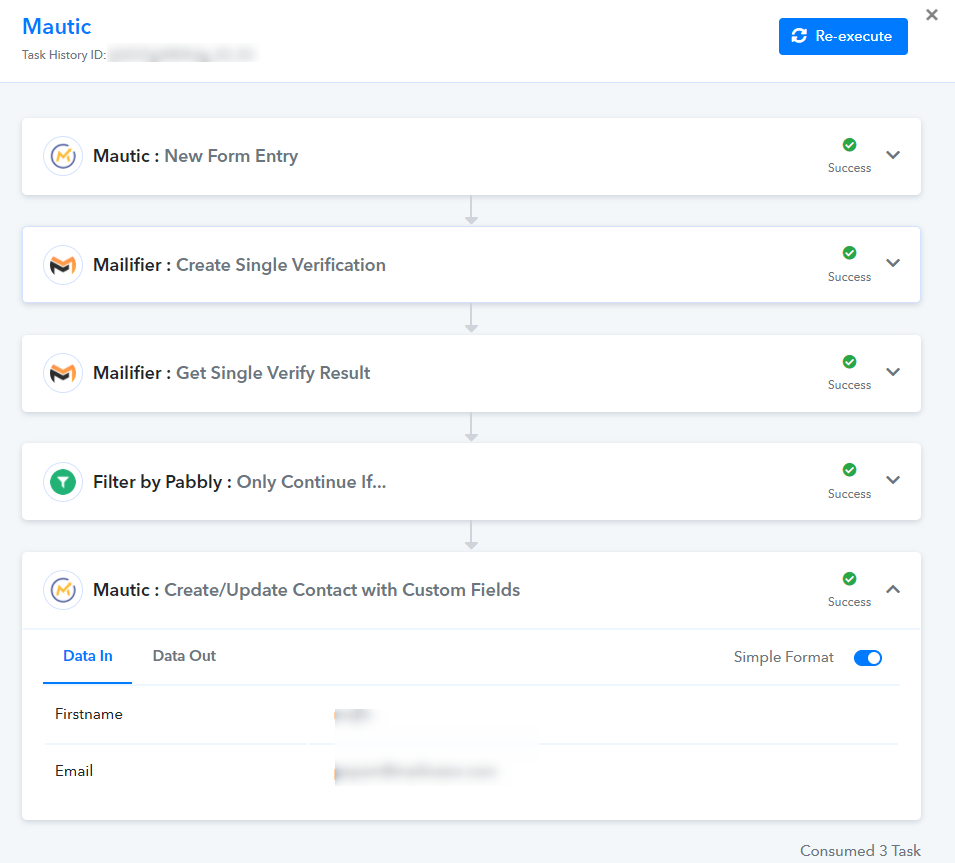Click the 'Create Single Verification' step title
955x863 pixels.
tap(281, 265)
